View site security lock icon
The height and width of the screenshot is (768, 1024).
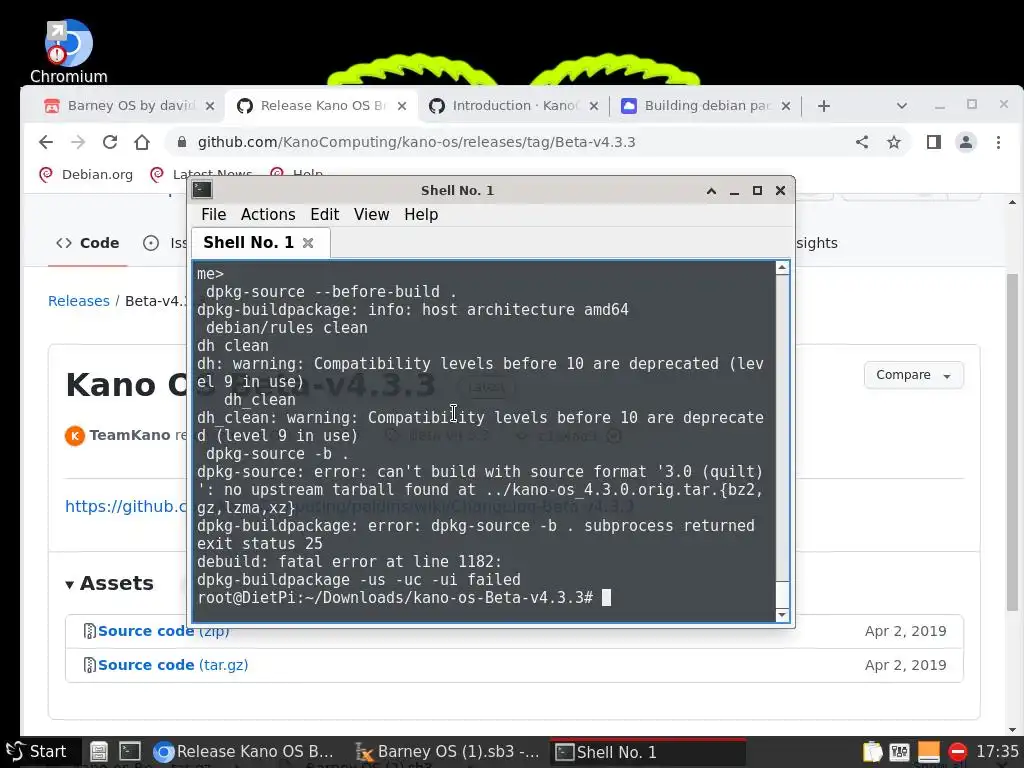(x=182, y=142)
